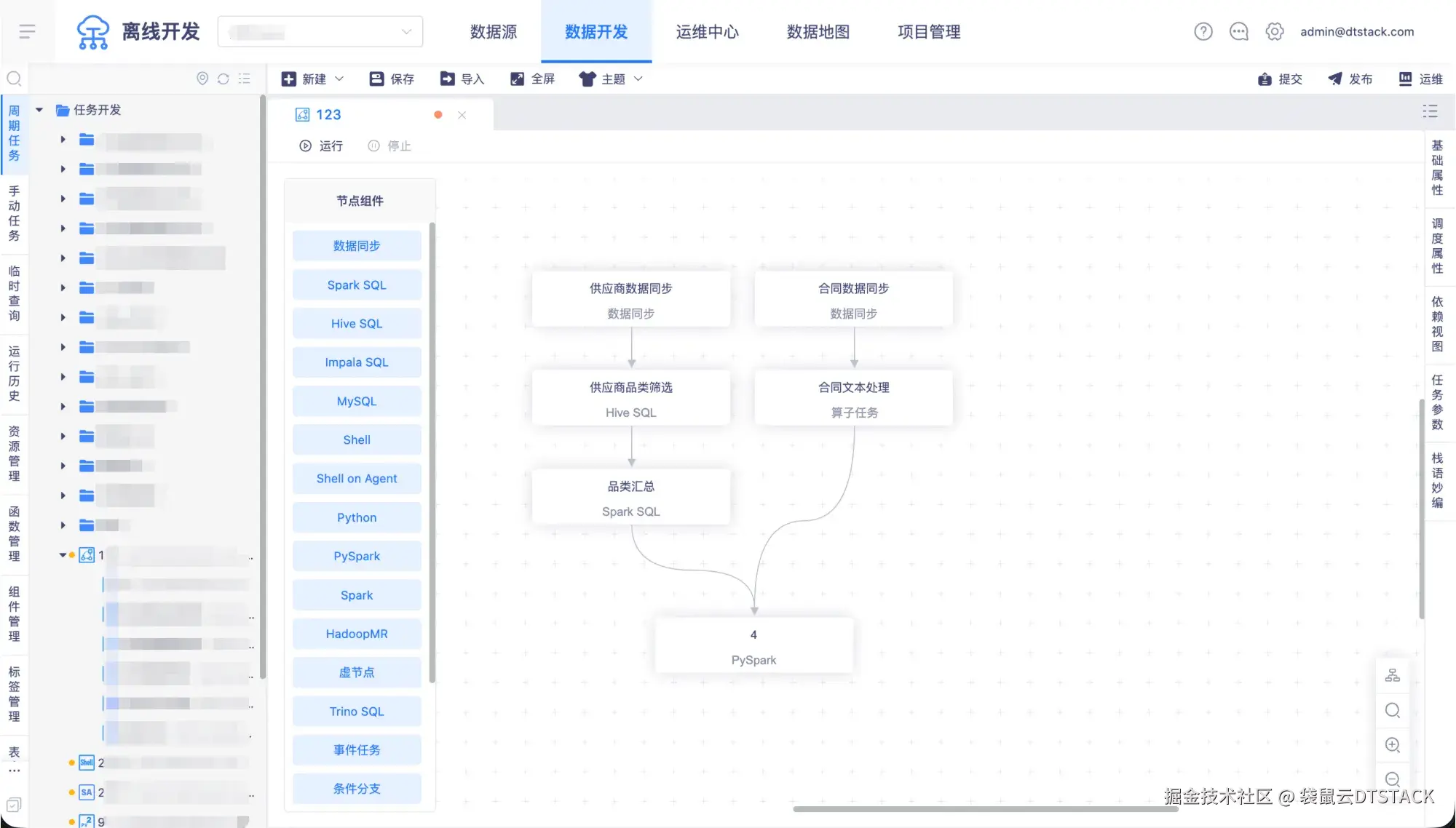Select the 品类汇总 Spark SQL node
Image resolution: width=1456 pixels, height=828 pixels.
click(630, 498)
